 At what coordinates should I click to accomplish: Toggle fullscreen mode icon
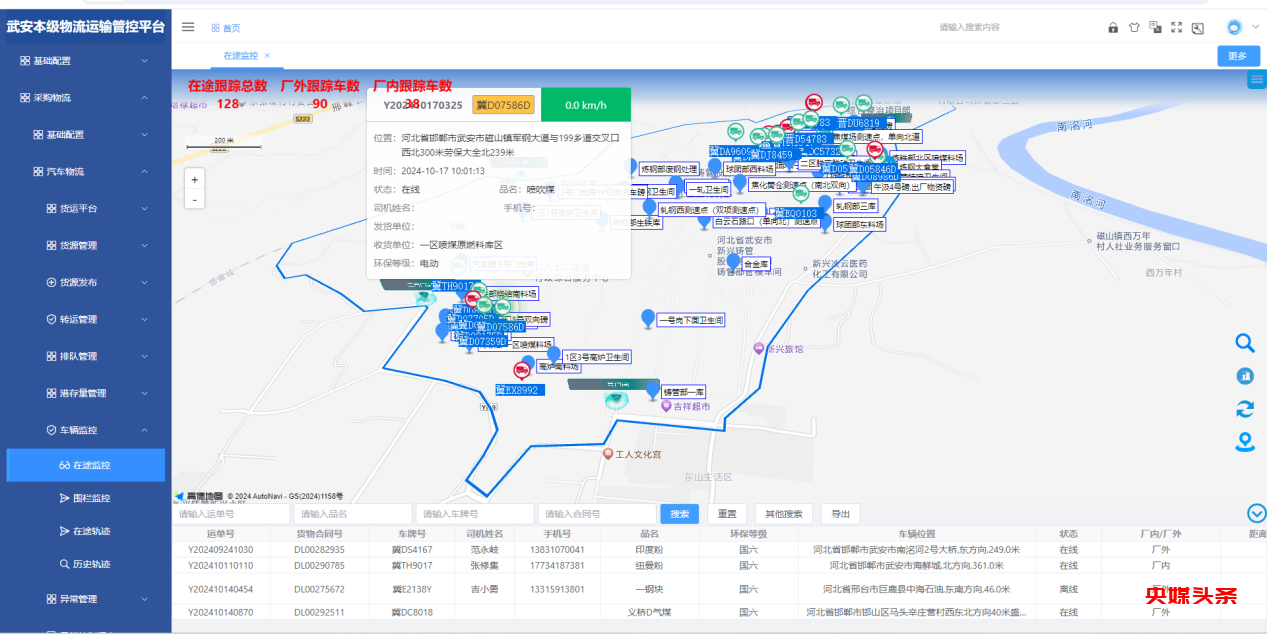[1176, 28]
